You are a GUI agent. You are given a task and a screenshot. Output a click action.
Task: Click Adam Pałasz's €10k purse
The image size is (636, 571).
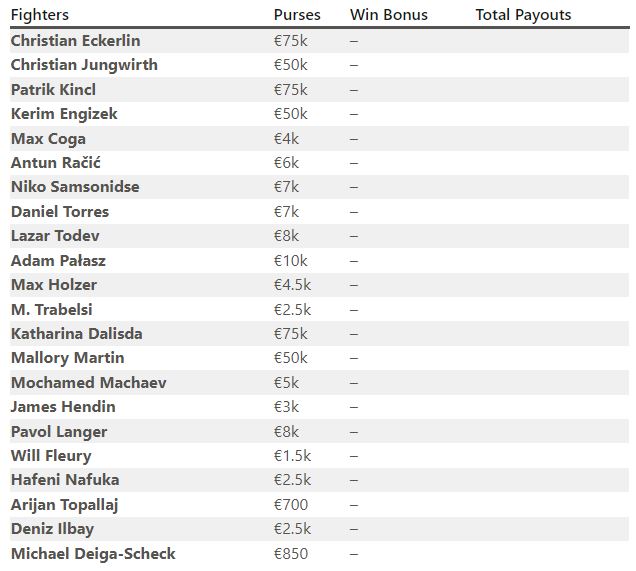click(290, 261)
